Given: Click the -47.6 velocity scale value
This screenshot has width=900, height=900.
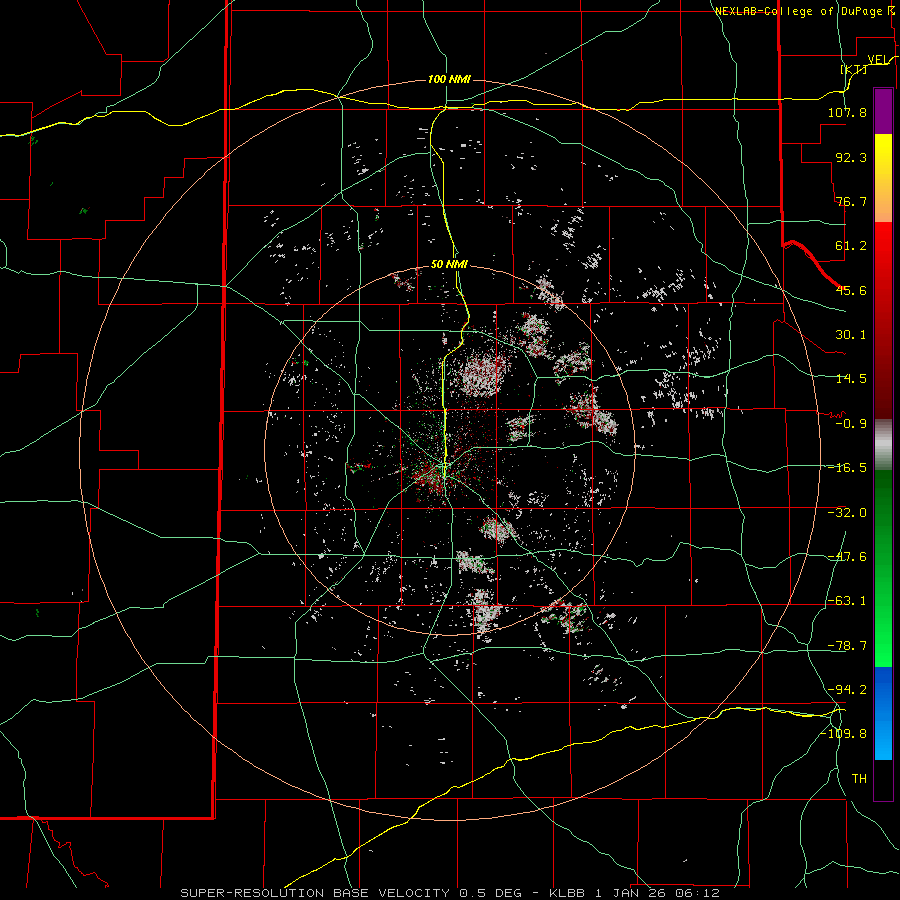Looking at the screenshot, I should 847,557.
